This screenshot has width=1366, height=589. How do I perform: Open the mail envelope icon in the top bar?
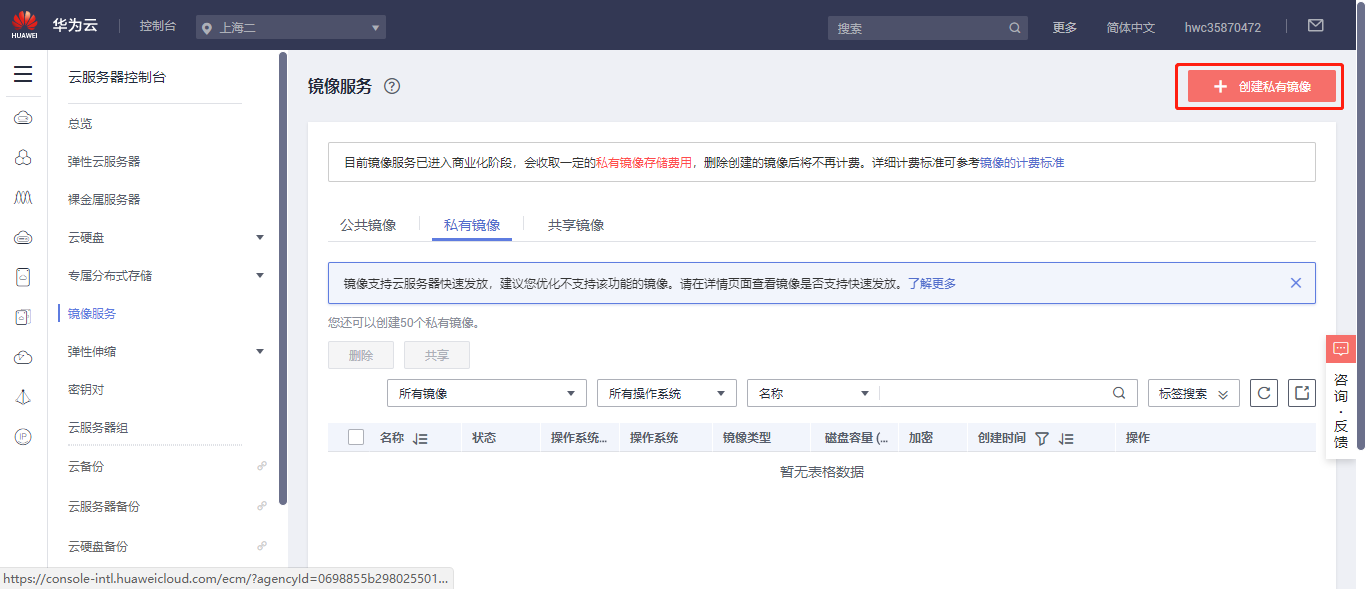click(1316, 26)
